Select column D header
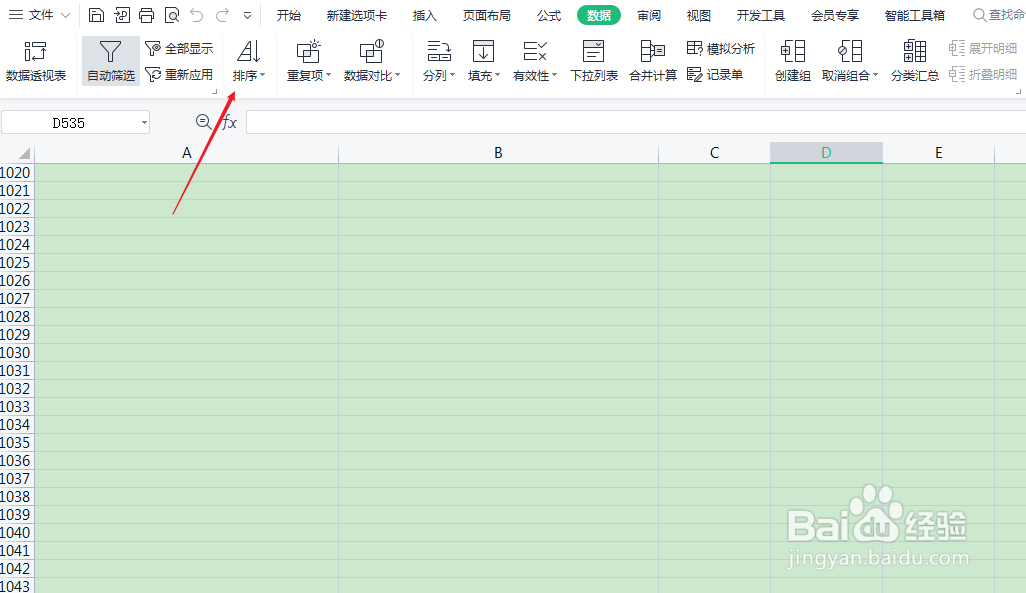The width and height of the screenshot is (1026, 593). click(x=825, y=152)
